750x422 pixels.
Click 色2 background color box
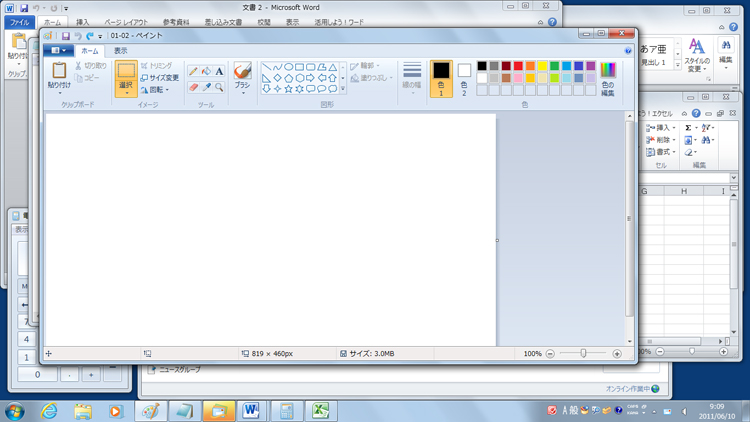464,79
